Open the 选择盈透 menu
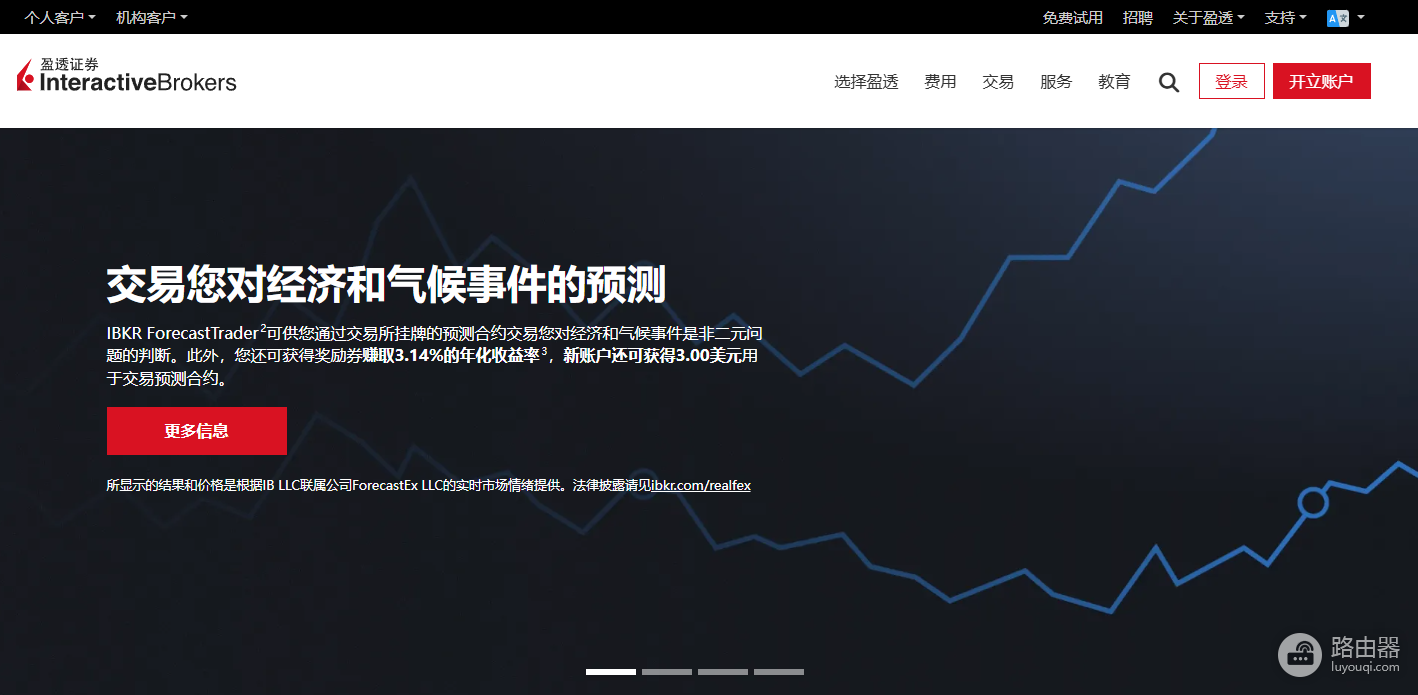The width and height of the screenshot is (1418, 695). click(866, 82)
